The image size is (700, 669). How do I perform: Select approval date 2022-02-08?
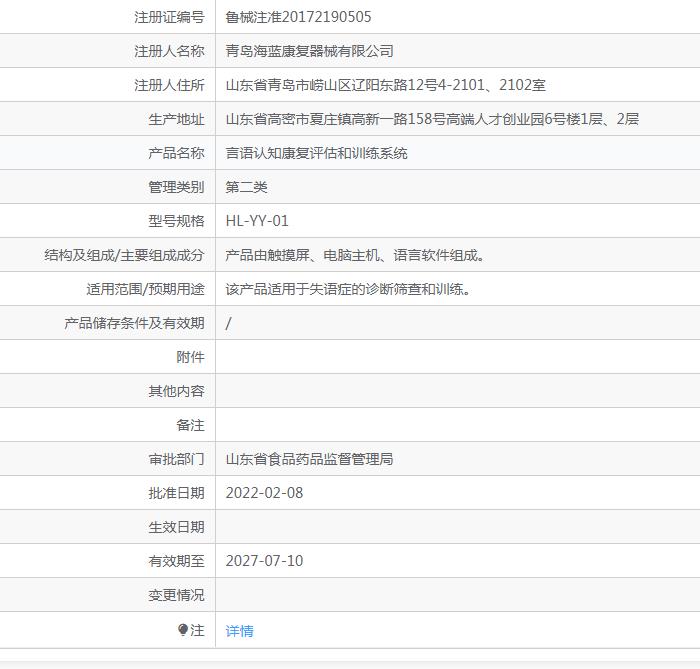click(264, 493)
